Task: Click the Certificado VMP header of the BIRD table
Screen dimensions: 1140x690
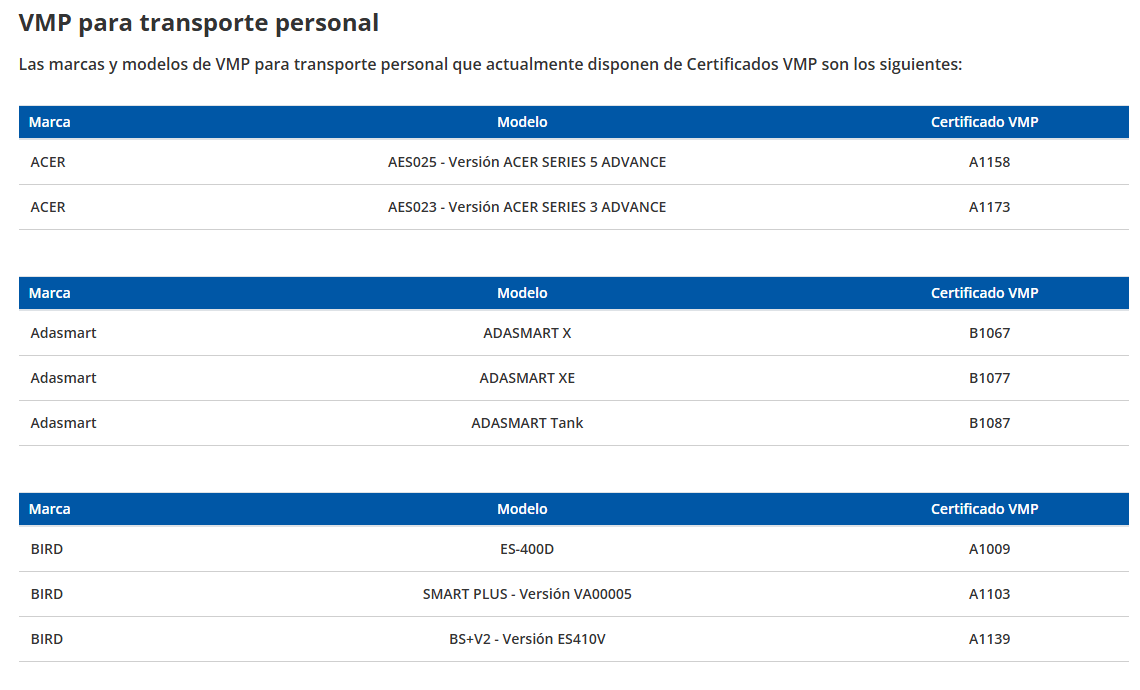Action: pos(984,509)
